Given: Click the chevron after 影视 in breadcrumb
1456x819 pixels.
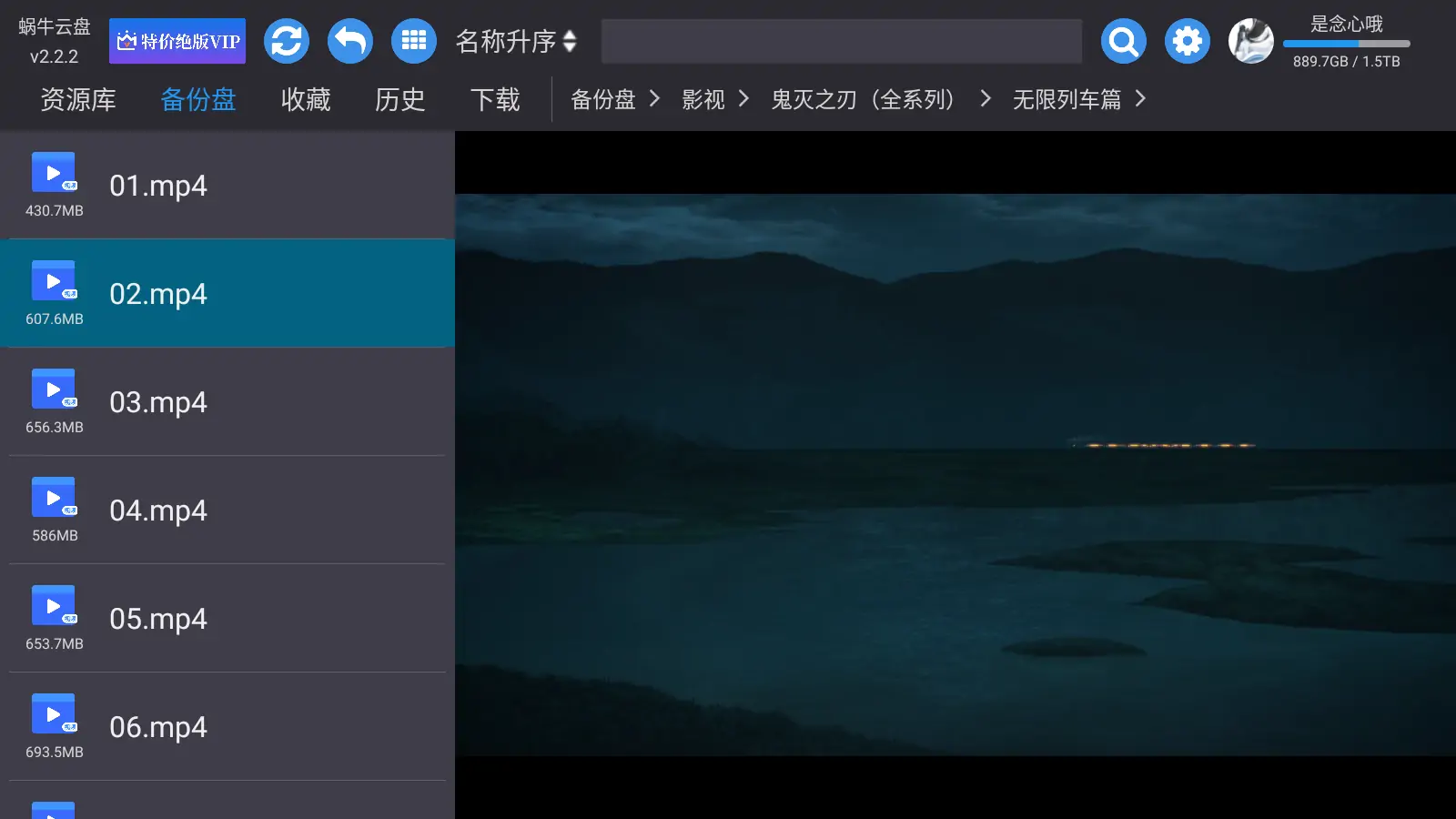Looking at the screenshot, I should tap(744, 99).
